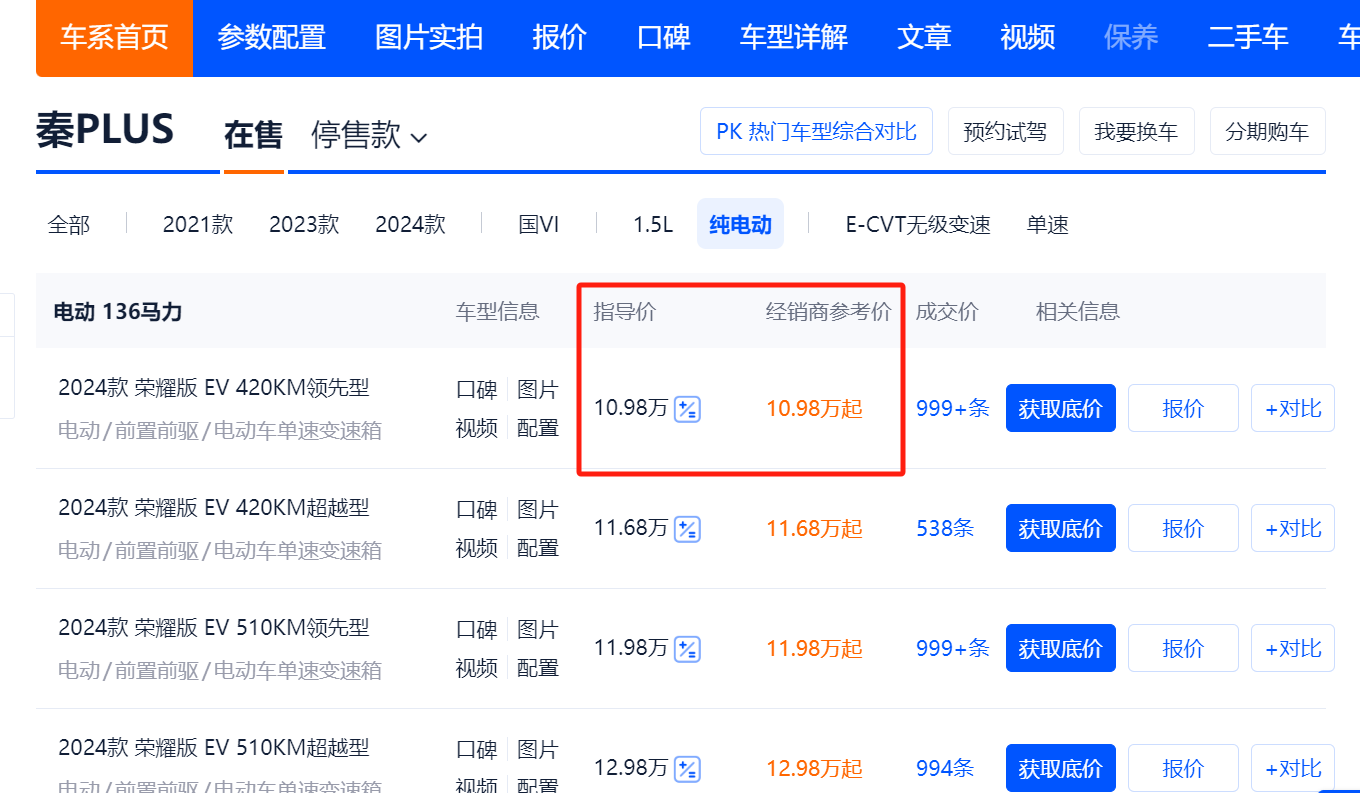This screenshot has width=1360, height=793.
Task: Open 2024款 荣耀版 EV 420KM领先型 link
Action: pos(214,388)
